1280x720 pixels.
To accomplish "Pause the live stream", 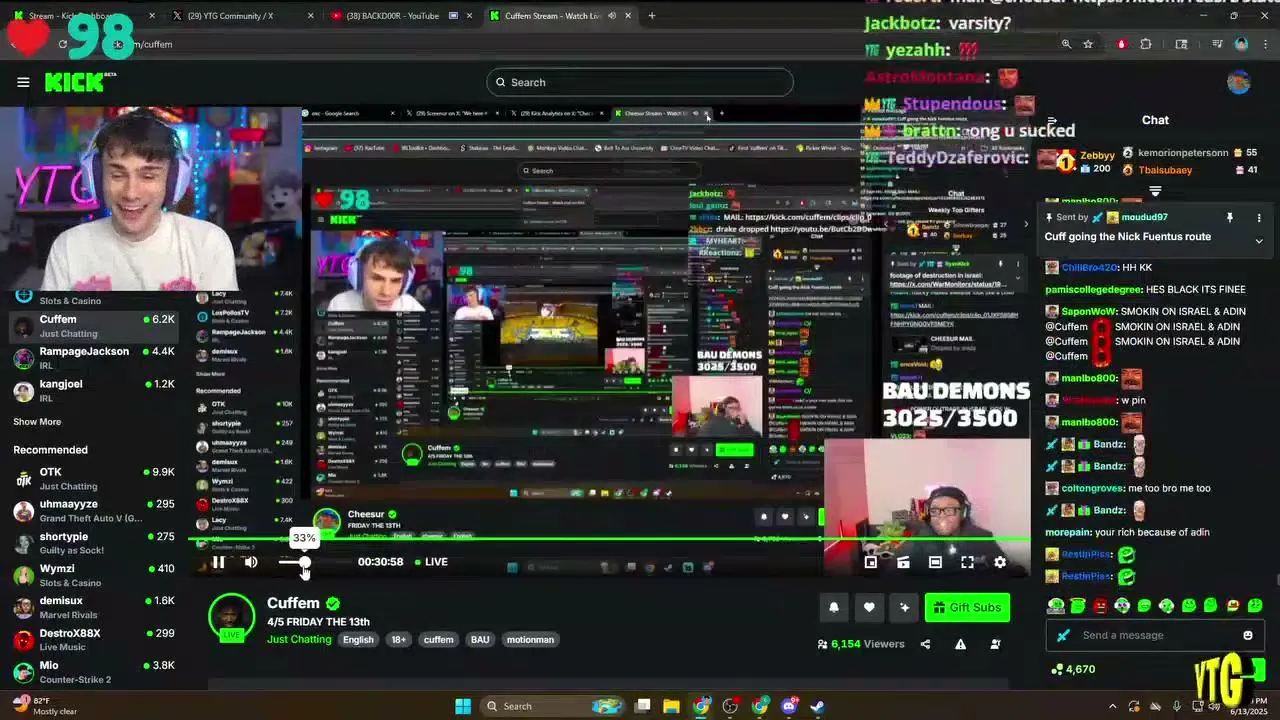I will 218,562.
